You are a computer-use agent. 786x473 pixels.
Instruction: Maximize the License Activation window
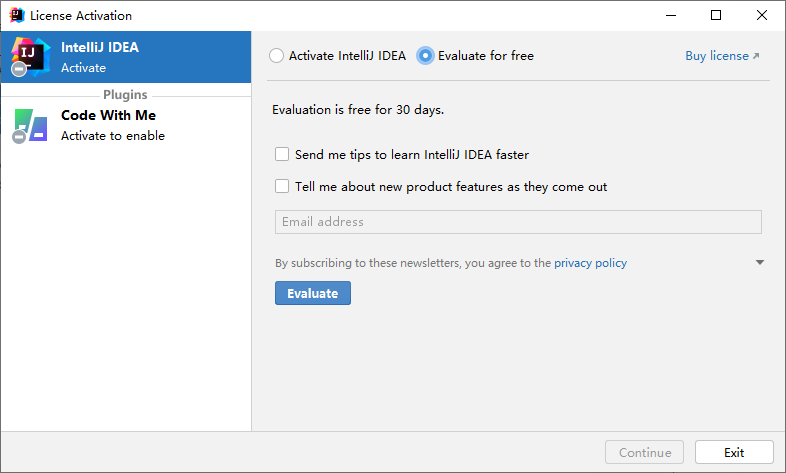pos(716,15)
